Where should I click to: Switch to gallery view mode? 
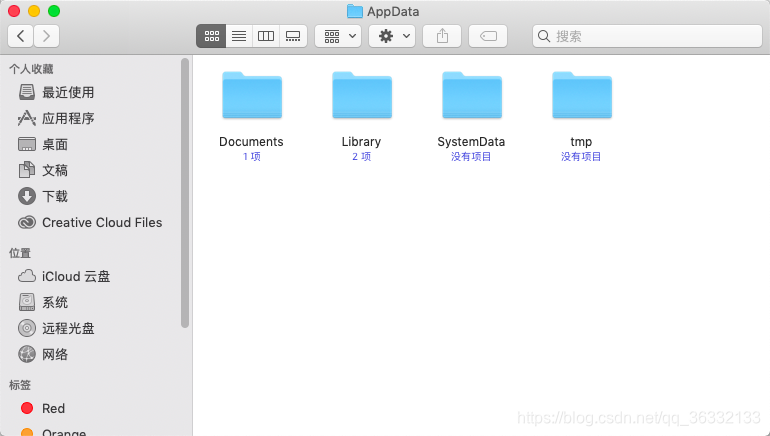(293, 36)
